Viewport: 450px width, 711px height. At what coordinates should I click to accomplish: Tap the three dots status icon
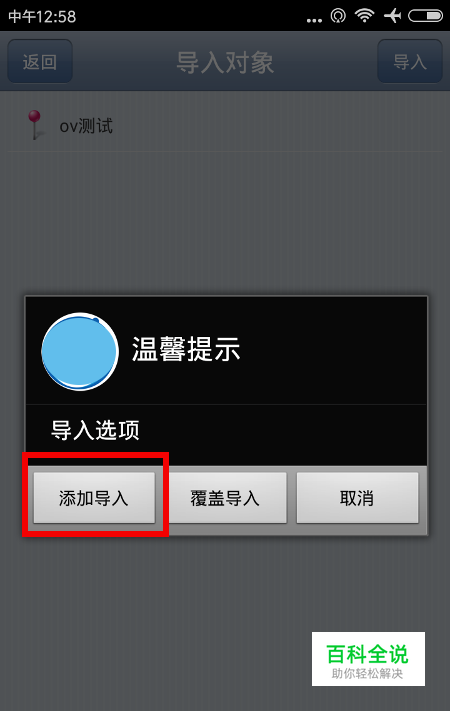314,20
